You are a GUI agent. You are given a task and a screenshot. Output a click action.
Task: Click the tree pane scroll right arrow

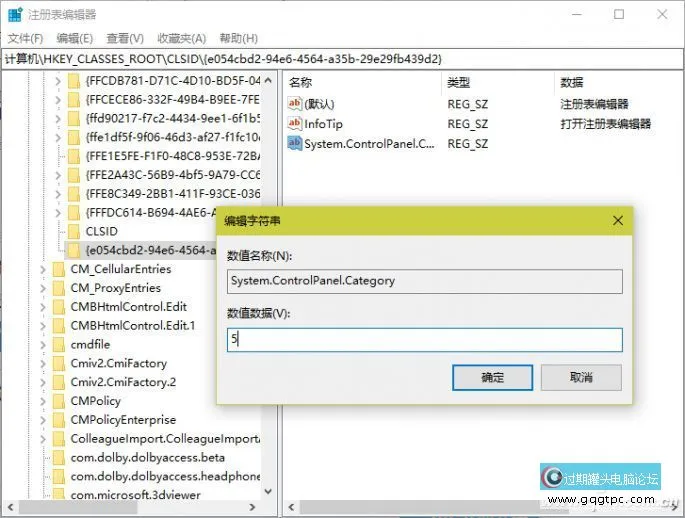click(252, 507)
